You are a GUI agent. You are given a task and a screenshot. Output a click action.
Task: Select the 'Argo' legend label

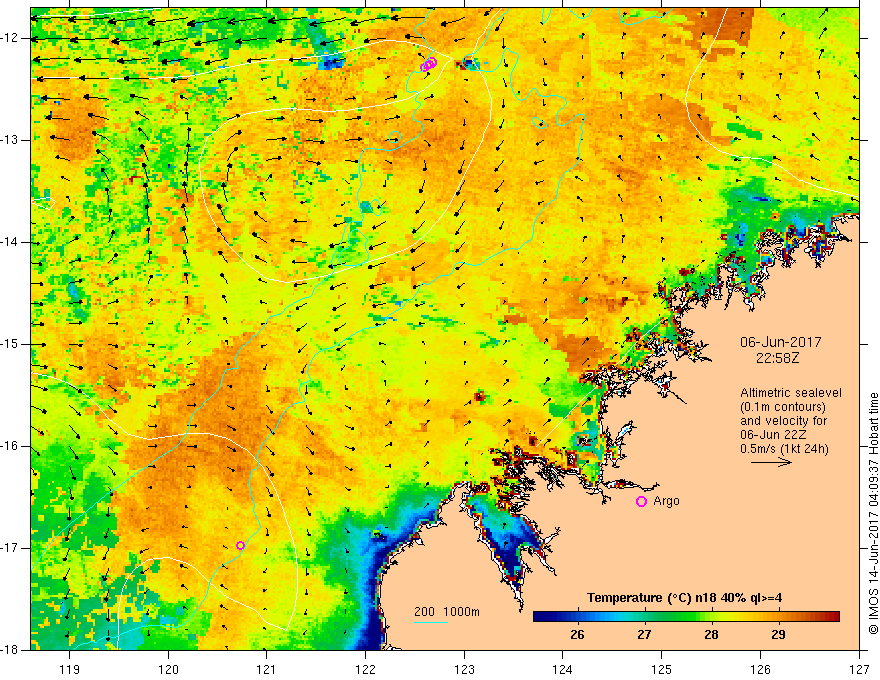click(x=666, y=501)
